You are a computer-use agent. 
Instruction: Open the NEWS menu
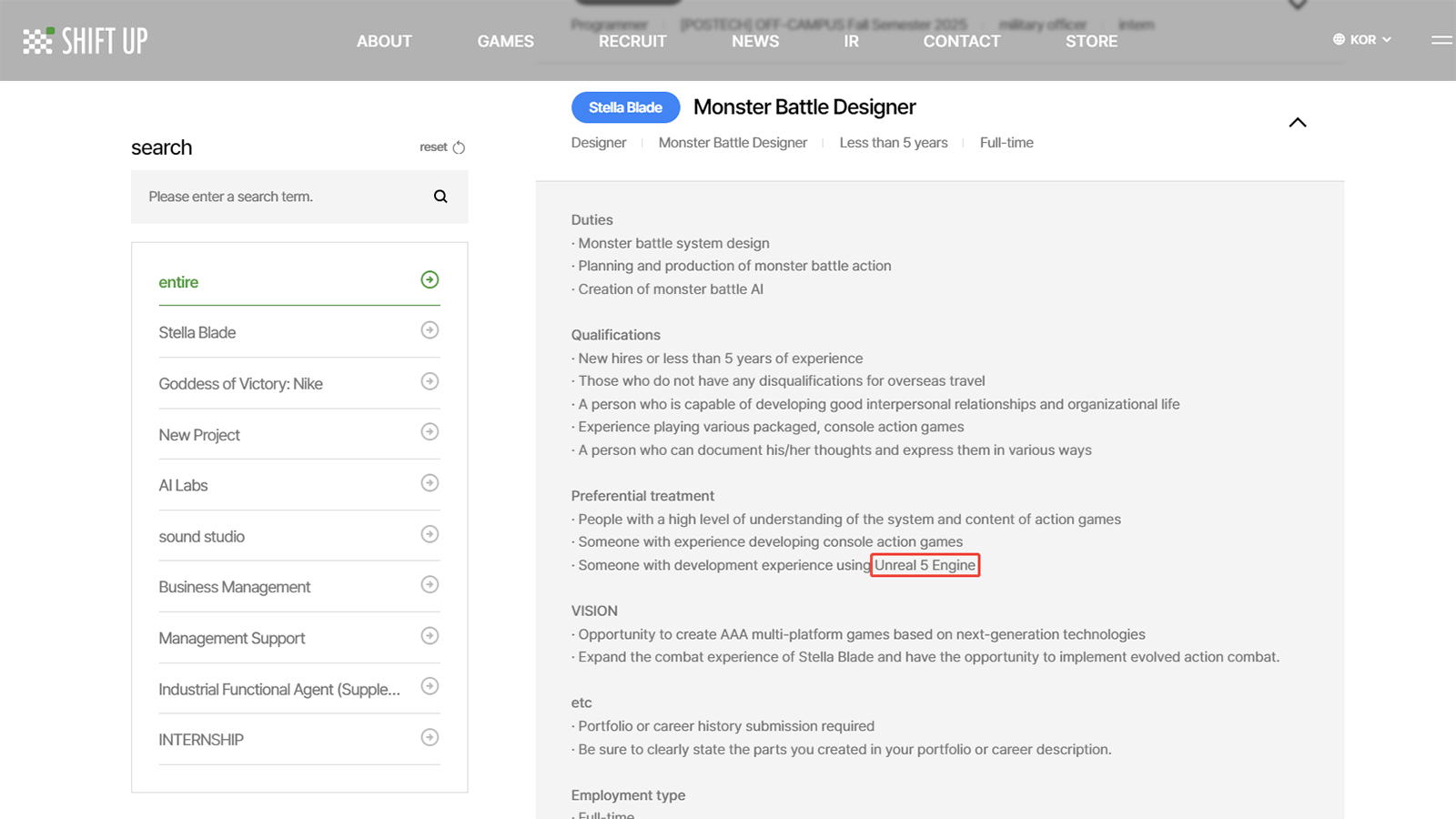click(755, 41)
